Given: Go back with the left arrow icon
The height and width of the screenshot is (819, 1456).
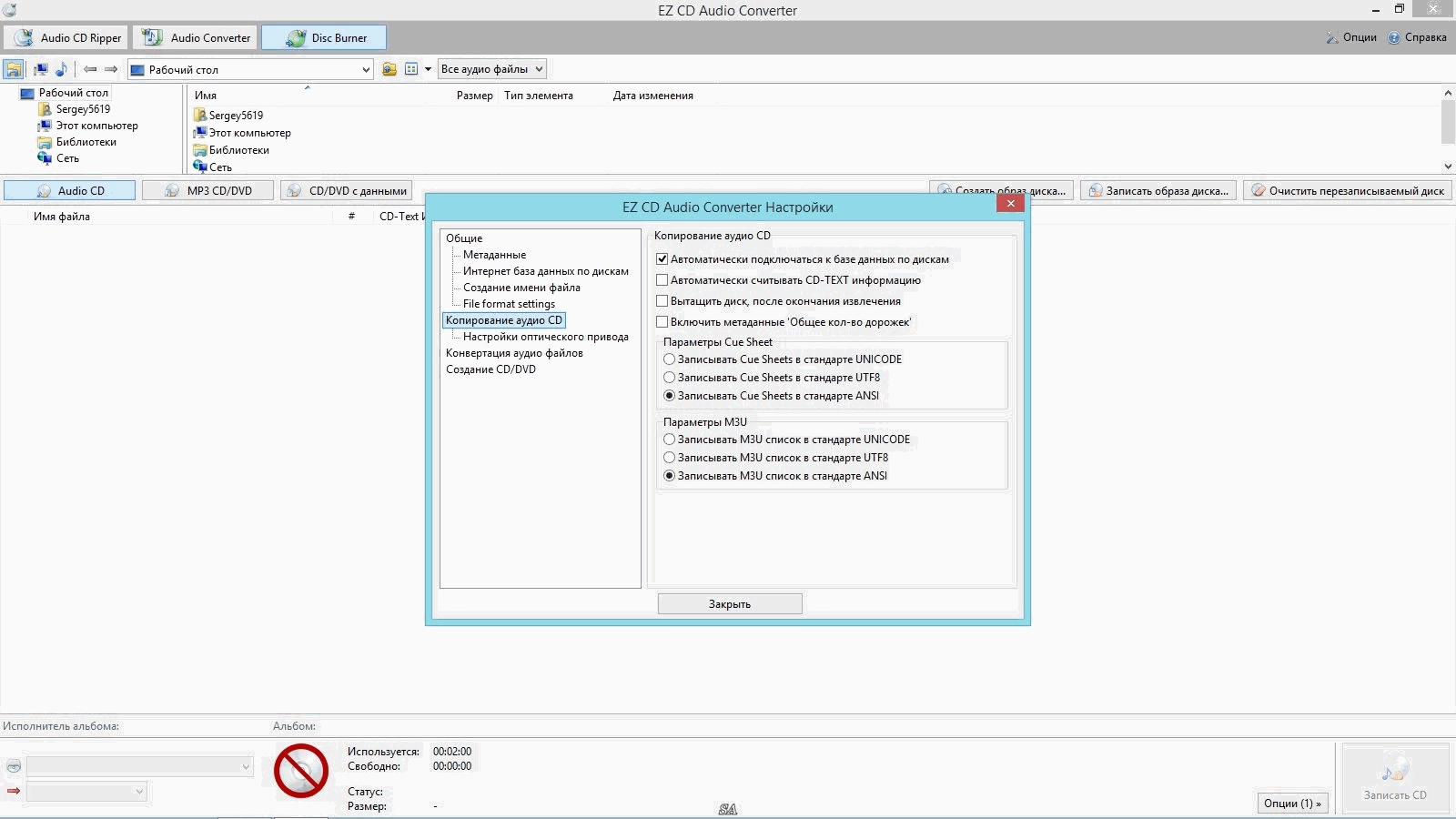Looking at the screenshot, I should [90, 69].
